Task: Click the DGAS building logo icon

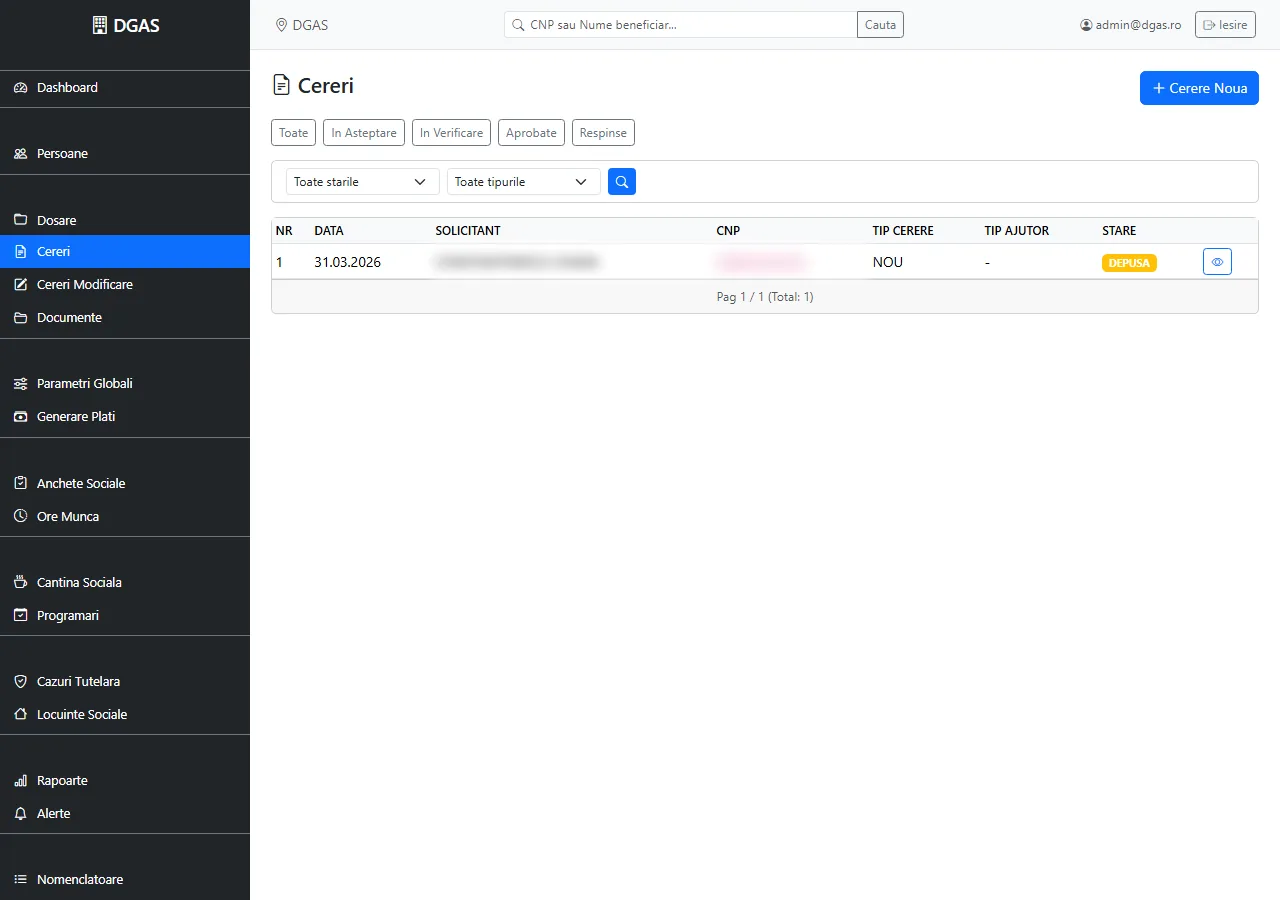Action: [99, 26]
